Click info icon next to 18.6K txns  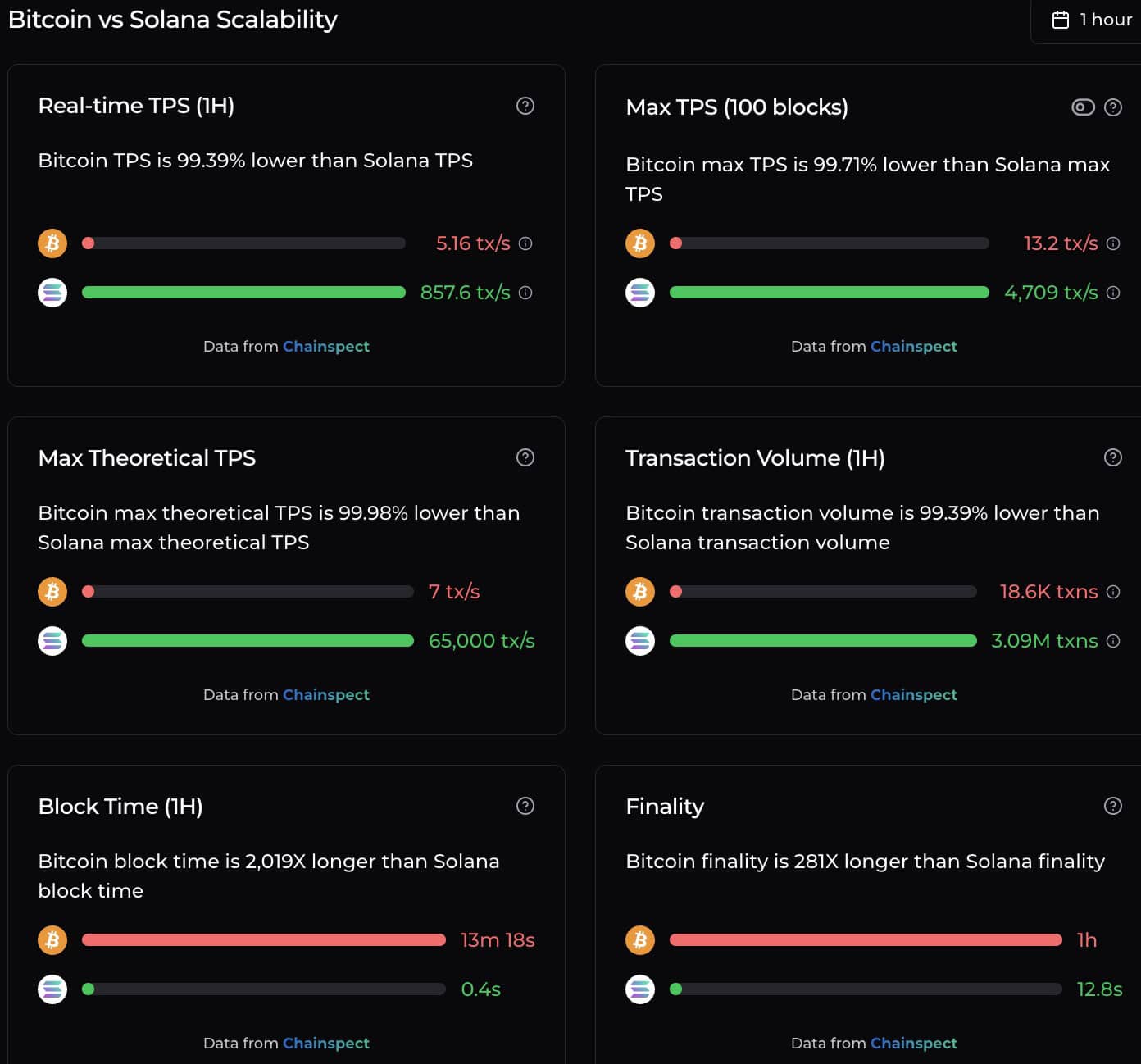(1113, 592)
